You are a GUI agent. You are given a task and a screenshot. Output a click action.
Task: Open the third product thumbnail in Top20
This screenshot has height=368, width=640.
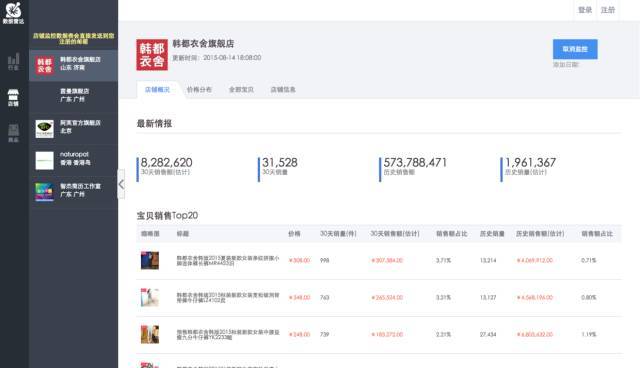(x=150, y=335)
